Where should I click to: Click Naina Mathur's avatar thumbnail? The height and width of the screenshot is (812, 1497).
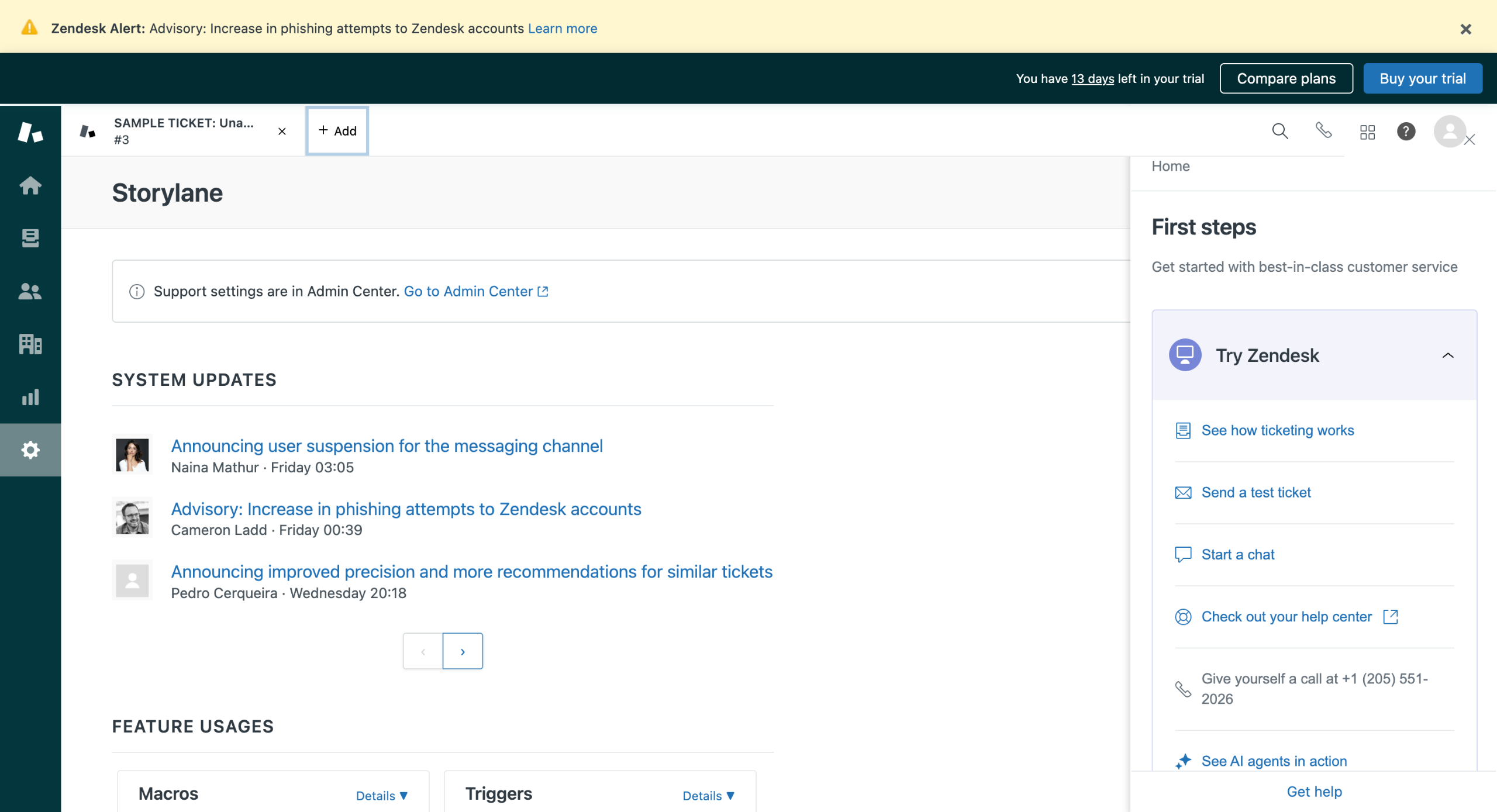[132, 455]
